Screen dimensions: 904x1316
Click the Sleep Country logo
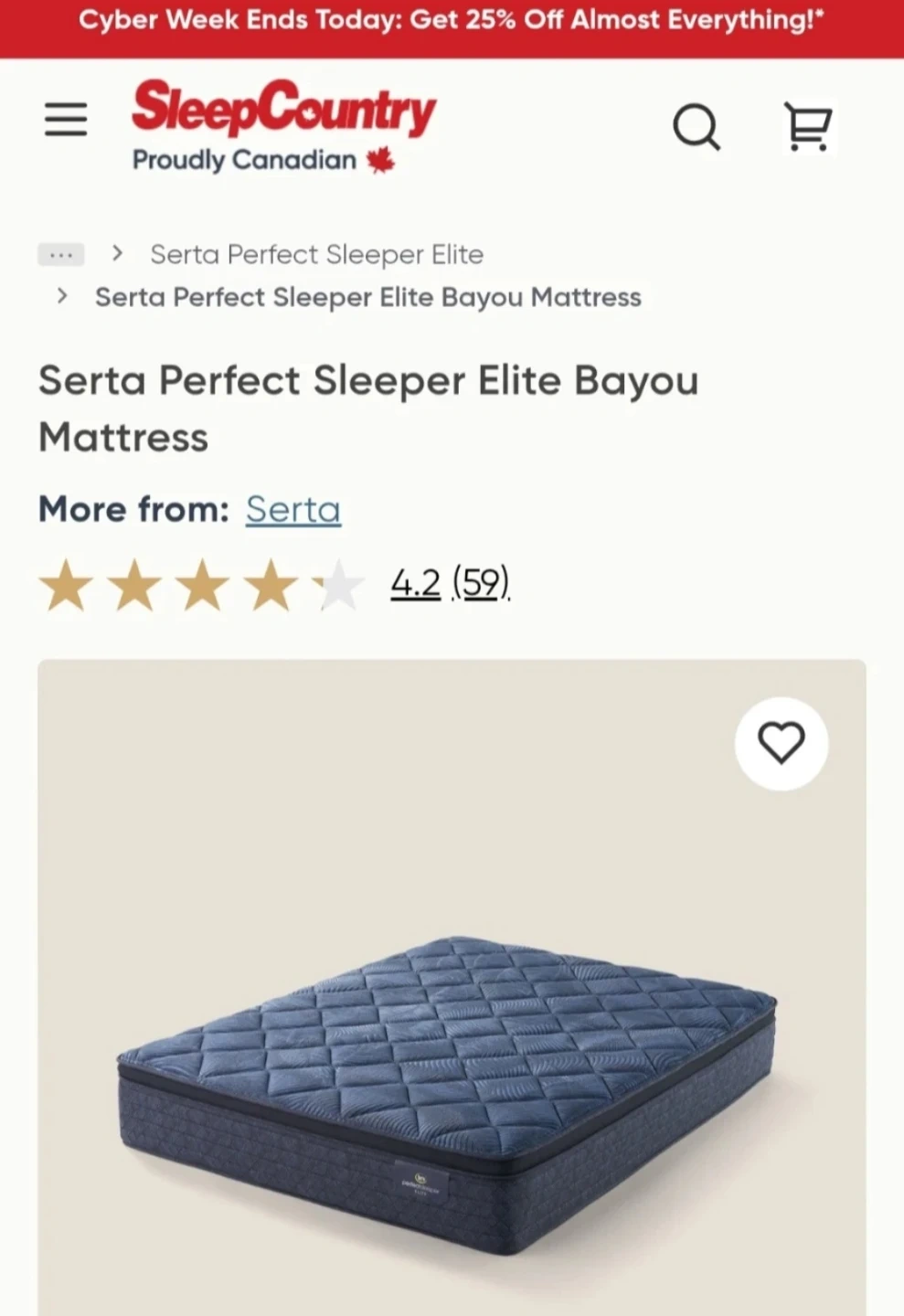284,108
